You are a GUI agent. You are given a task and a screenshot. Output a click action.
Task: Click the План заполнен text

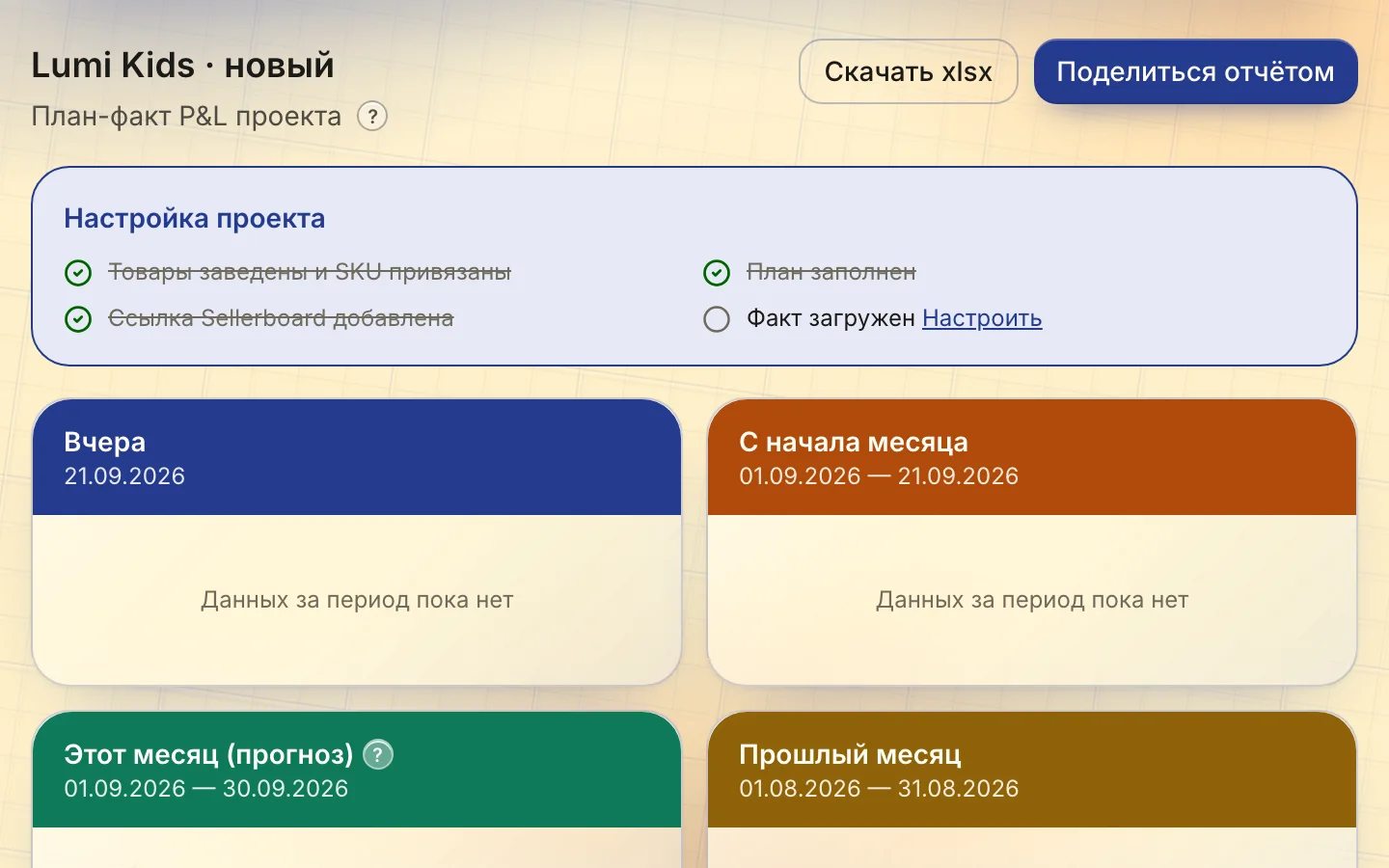831,272
